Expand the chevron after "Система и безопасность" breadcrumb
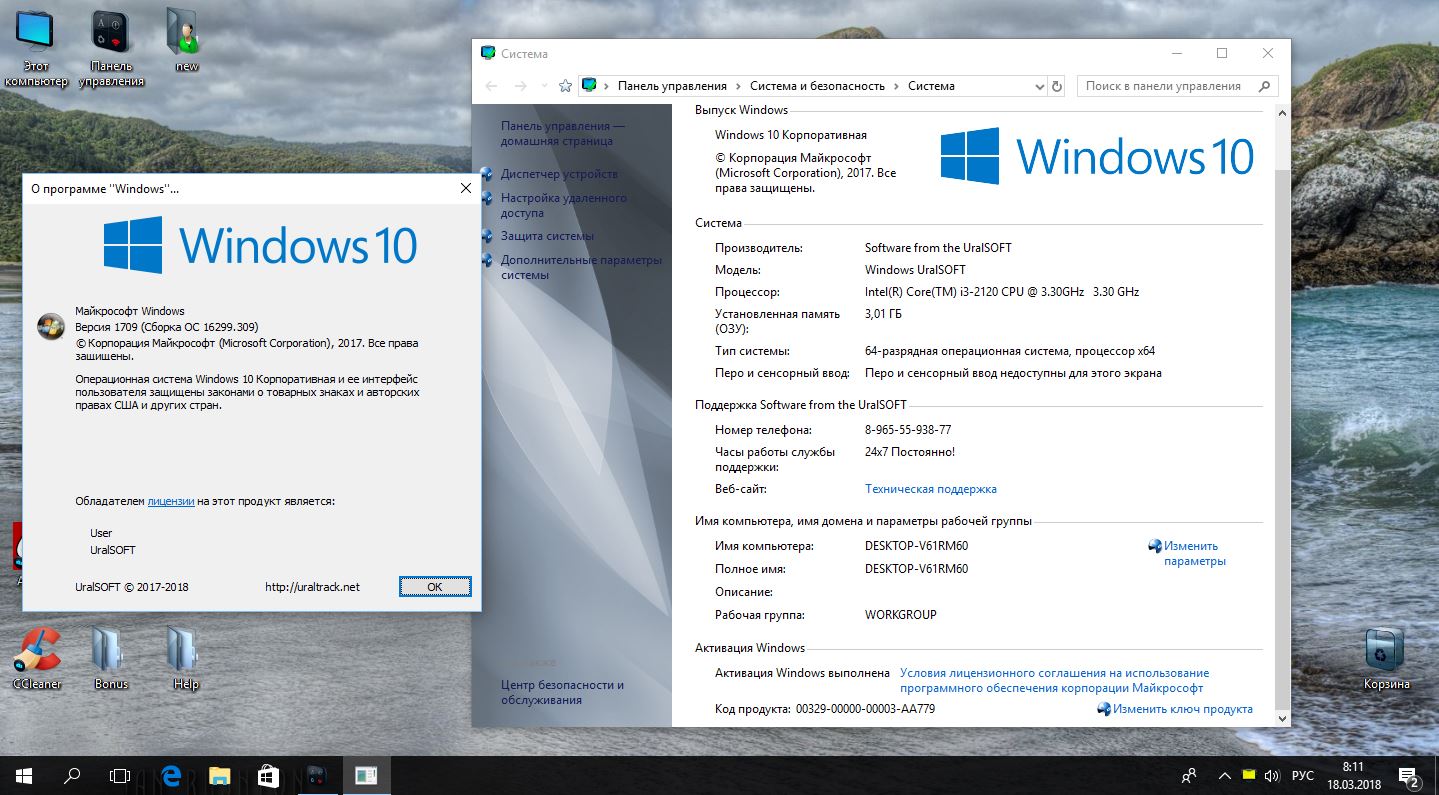Screen dimensions: 1439x795 [896, 86]
